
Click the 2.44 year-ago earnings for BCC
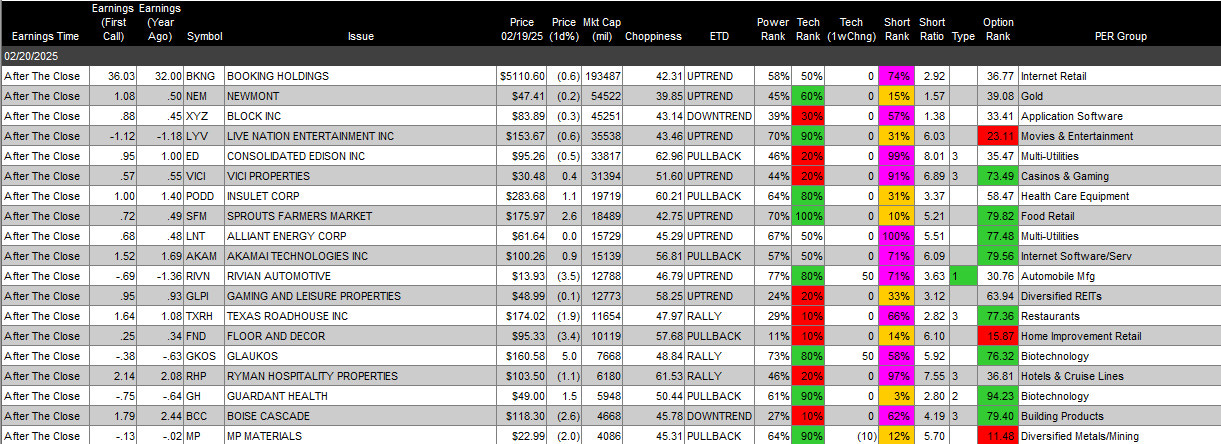[x=161, y=416]
